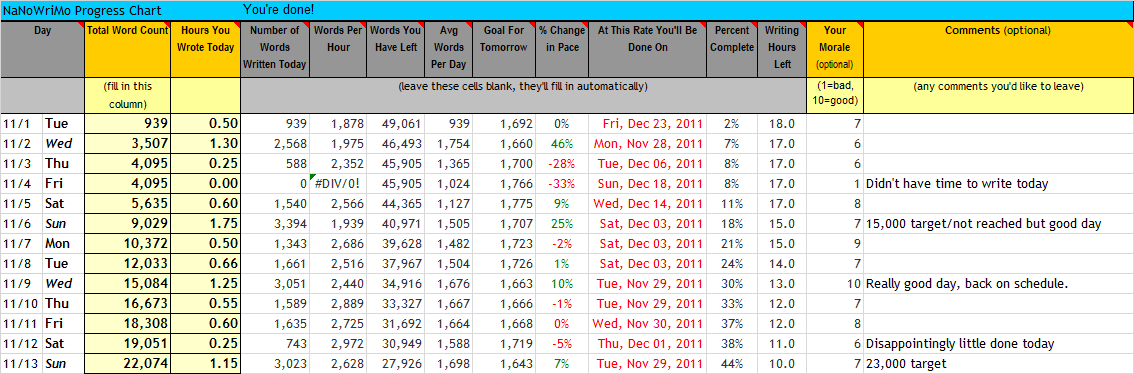Viewport: 1134px width, 374px height.
Task: Select the 46% change in pace cell
Action: pyautogui.click(x=562, y=143)
